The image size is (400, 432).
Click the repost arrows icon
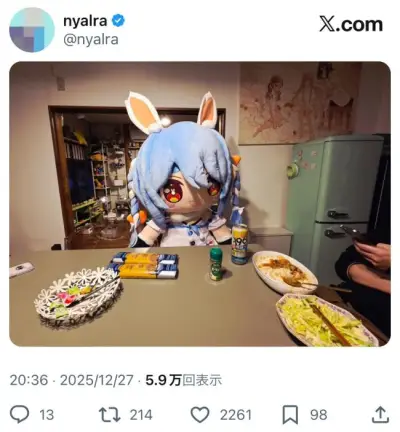click(110, 415)
